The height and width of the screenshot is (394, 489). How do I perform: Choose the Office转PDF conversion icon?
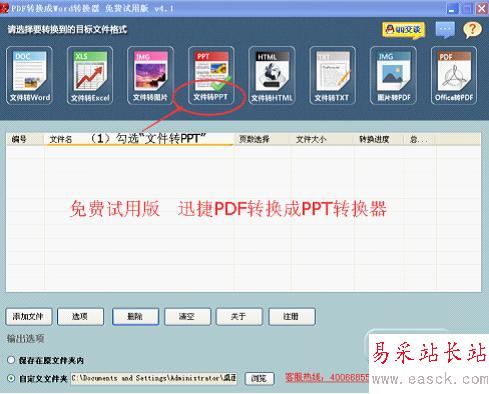pos(454,75)
